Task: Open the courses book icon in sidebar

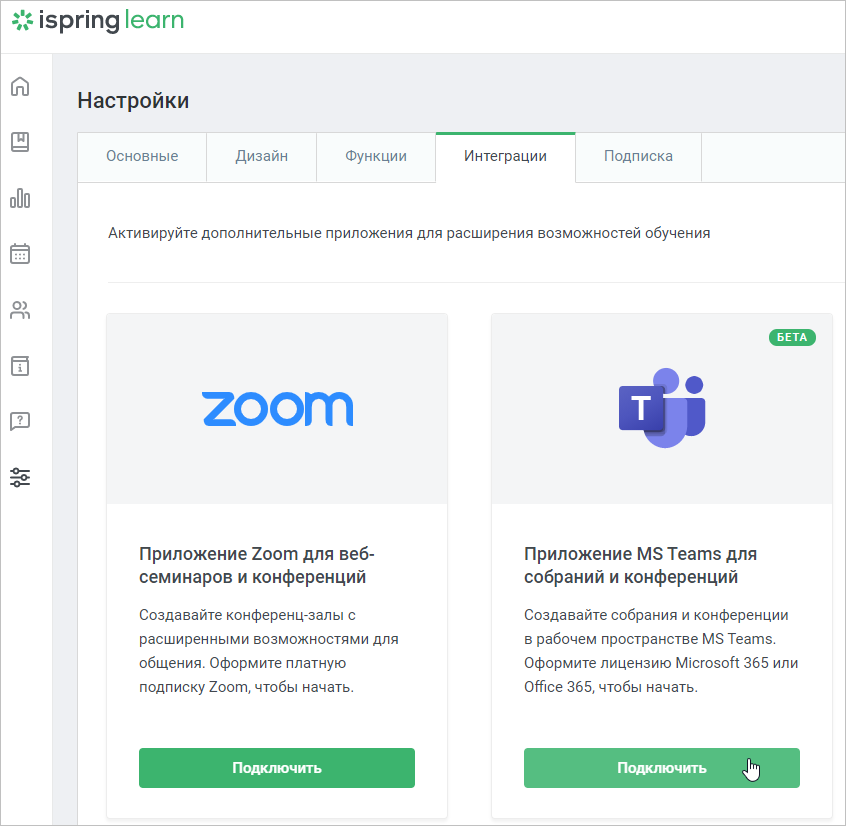Action: [x=20, y=142]
